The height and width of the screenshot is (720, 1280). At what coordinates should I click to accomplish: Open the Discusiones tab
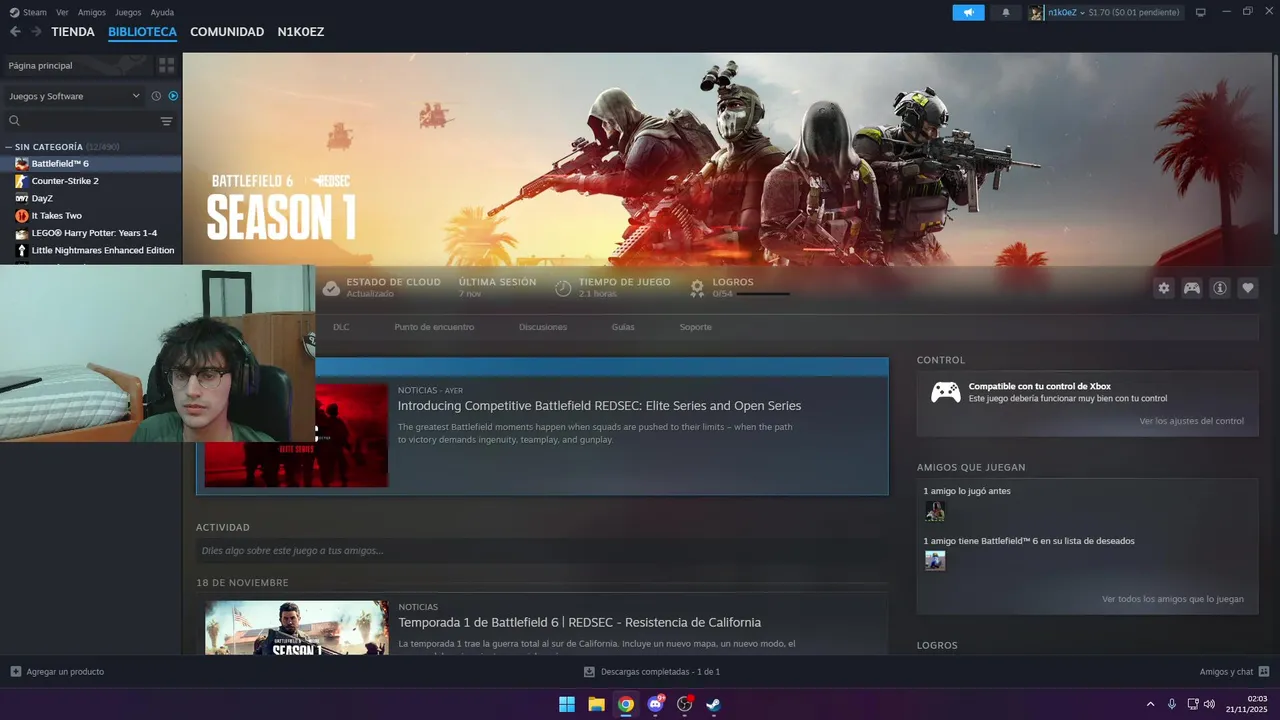pos(543,327)
